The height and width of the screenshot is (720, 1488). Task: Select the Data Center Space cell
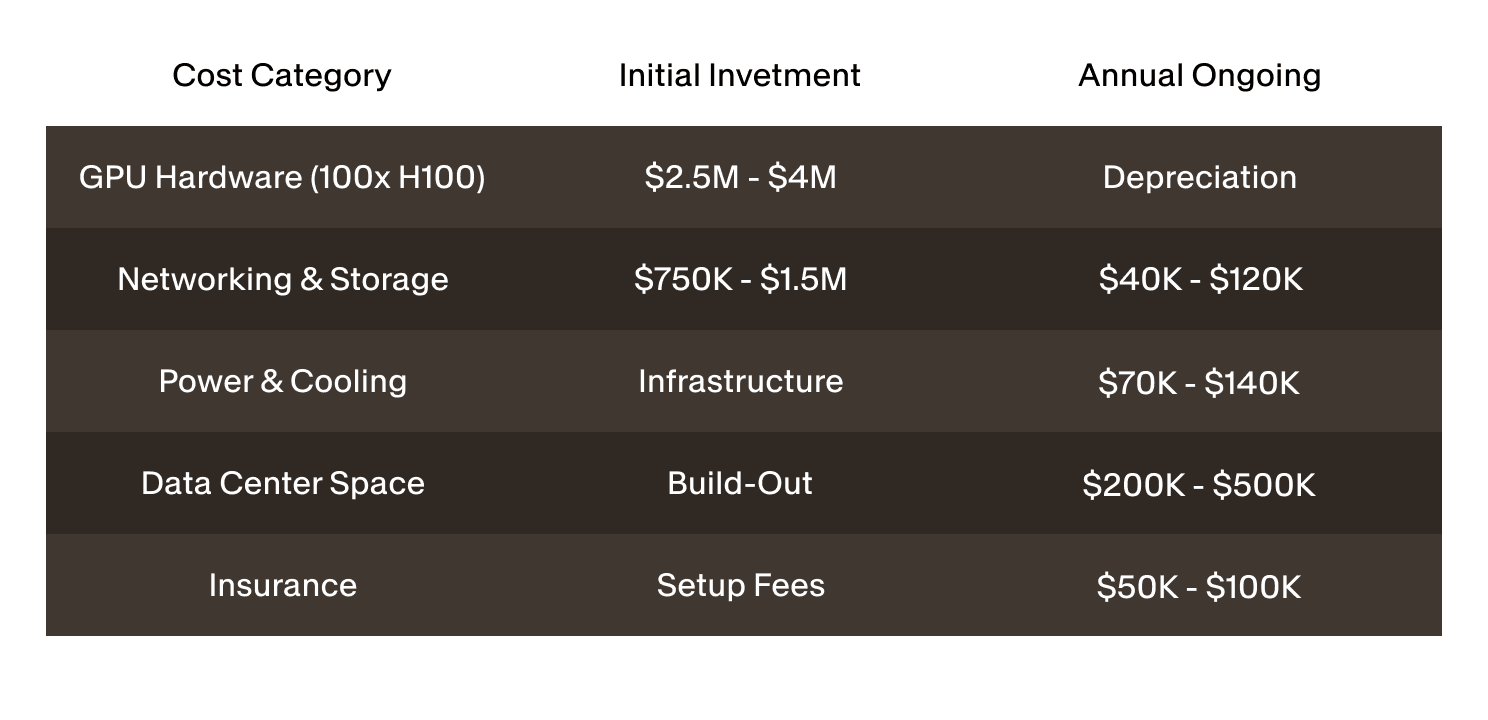click(283, 484)
